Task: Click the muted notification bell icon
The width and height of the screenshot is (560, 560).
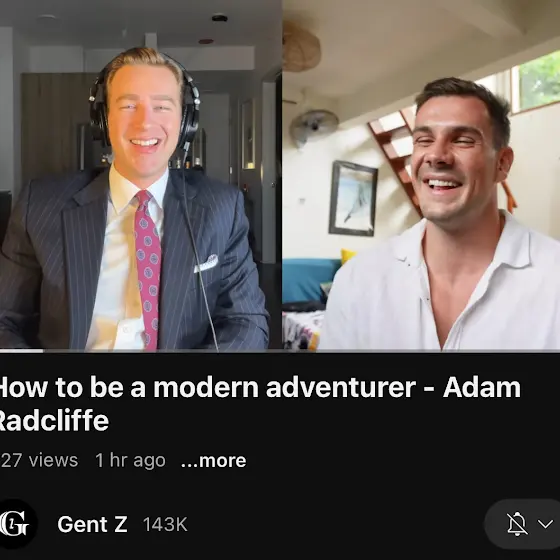Action: tap(517, 524)
